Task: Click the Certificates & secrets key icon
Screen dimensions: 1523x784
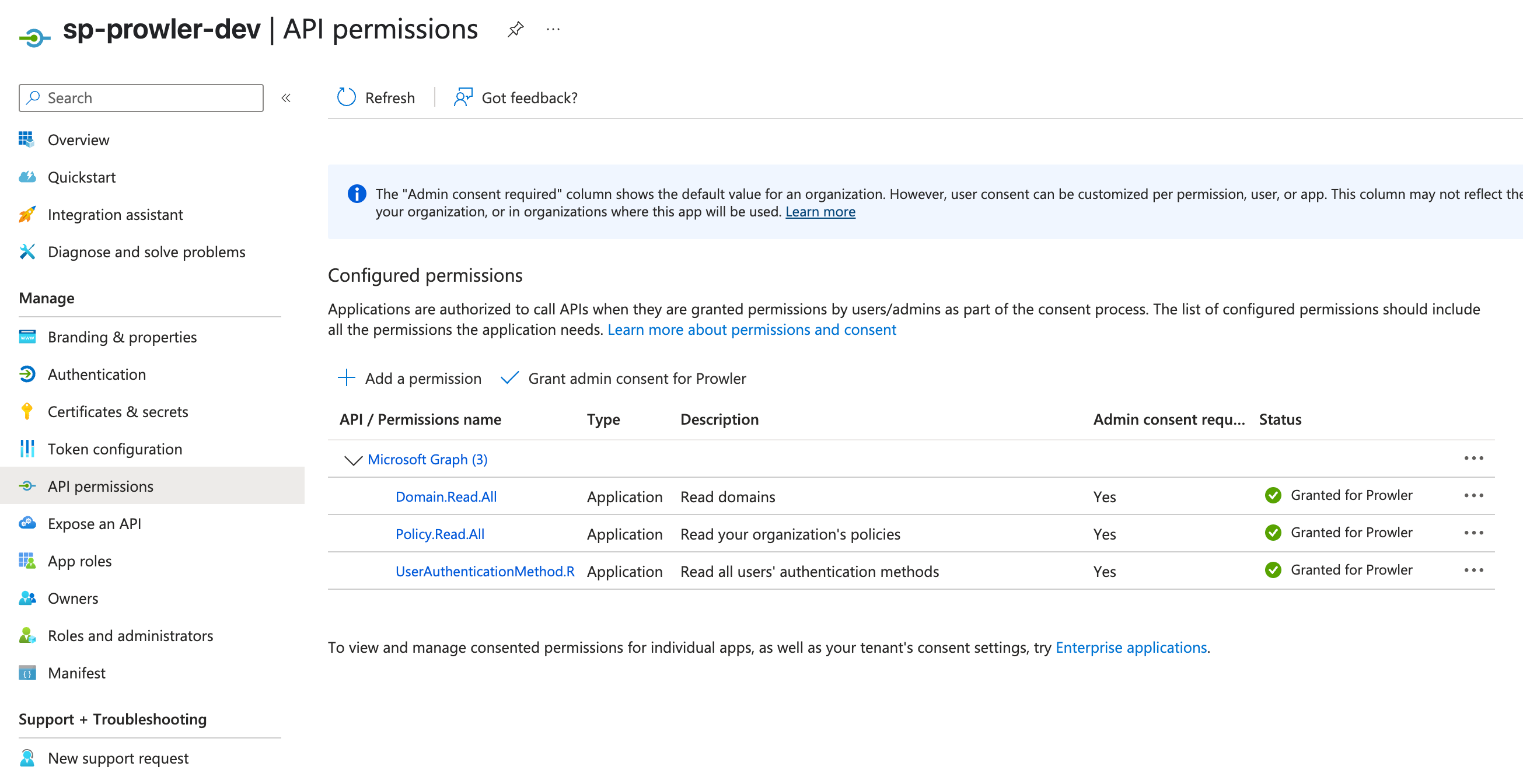Action: click(x=27, y=411)
